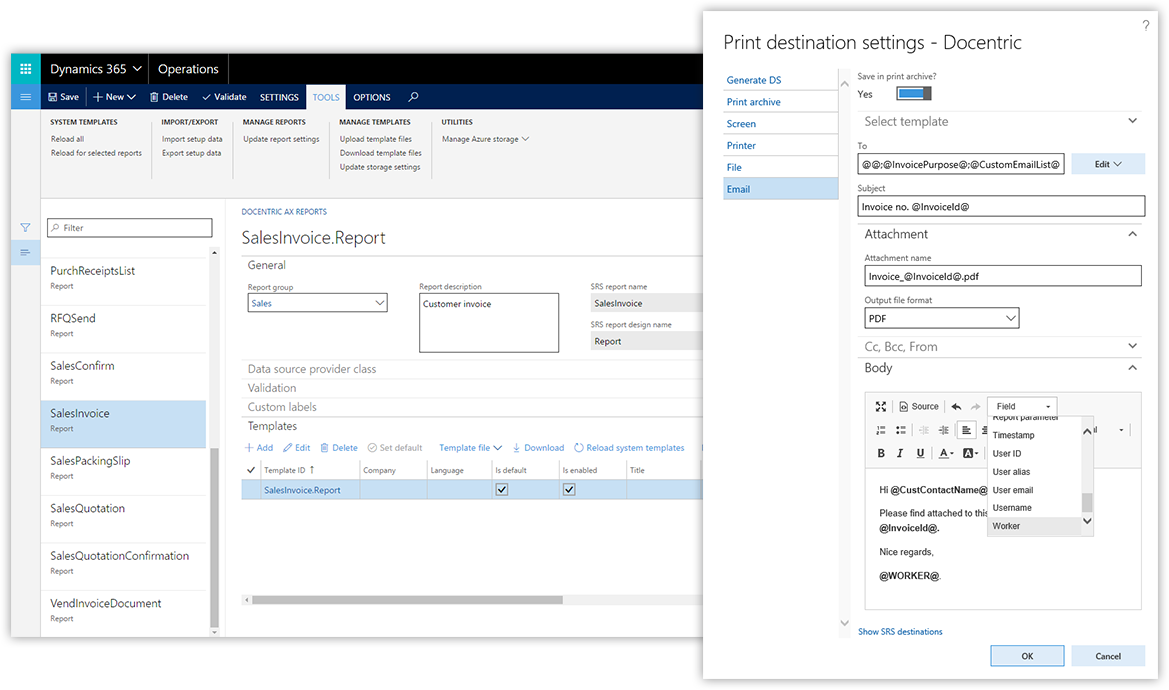The width and height of the screenshot is (1169, 690).
Task: Confirm the dialog with the OK button
Action: (1027, 656)
